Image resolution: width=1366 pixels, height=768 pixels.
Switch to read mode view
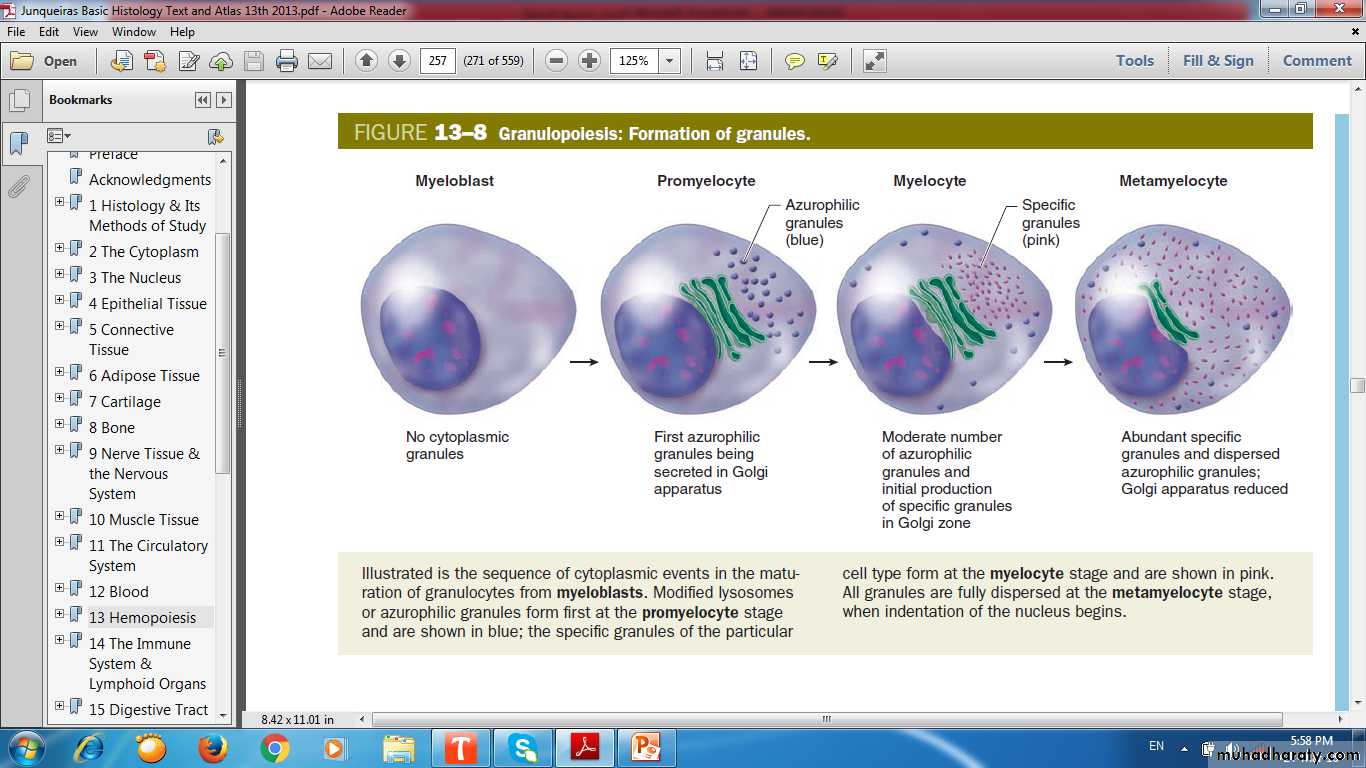point(874,61)
